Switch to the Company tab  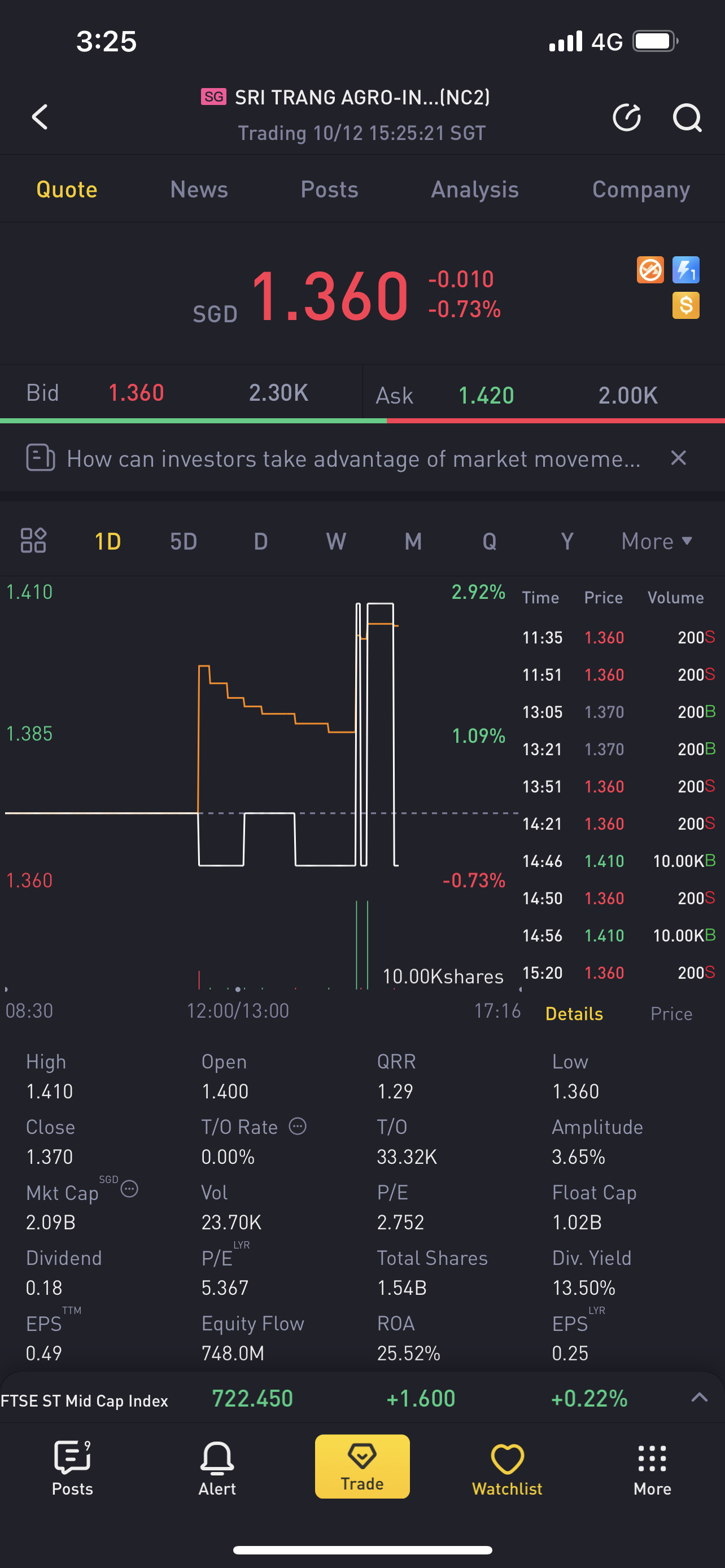click(641, 189)
